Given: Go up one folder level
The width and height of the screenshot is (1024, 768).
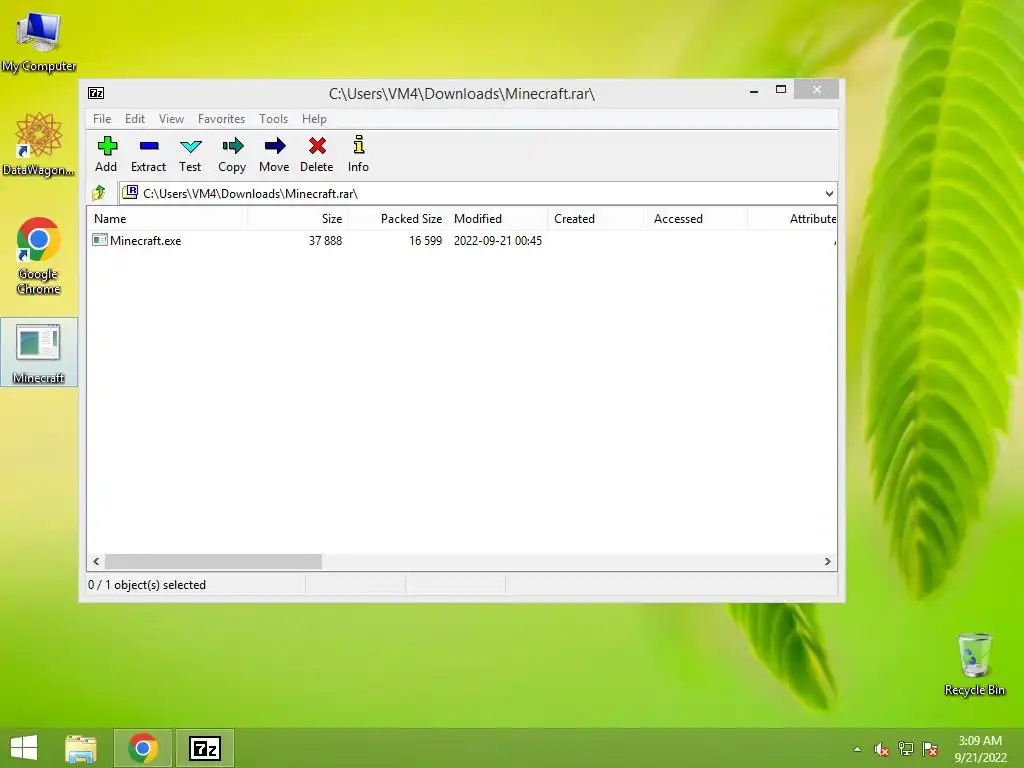Looking at the screenshot, I should click(x=99, y=193).
